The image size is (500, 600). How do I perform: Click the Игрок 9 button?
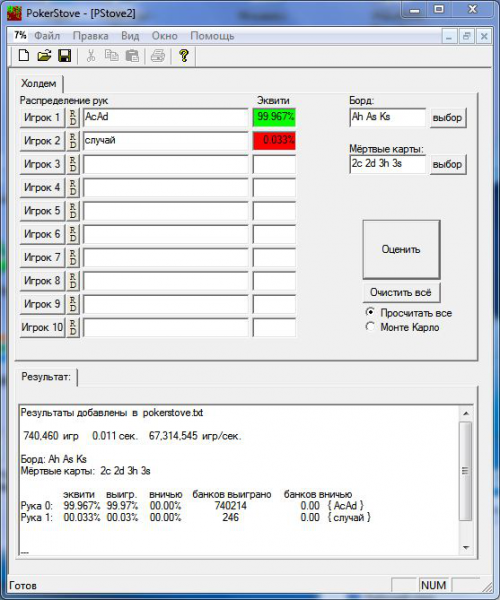tap(42, 304)
